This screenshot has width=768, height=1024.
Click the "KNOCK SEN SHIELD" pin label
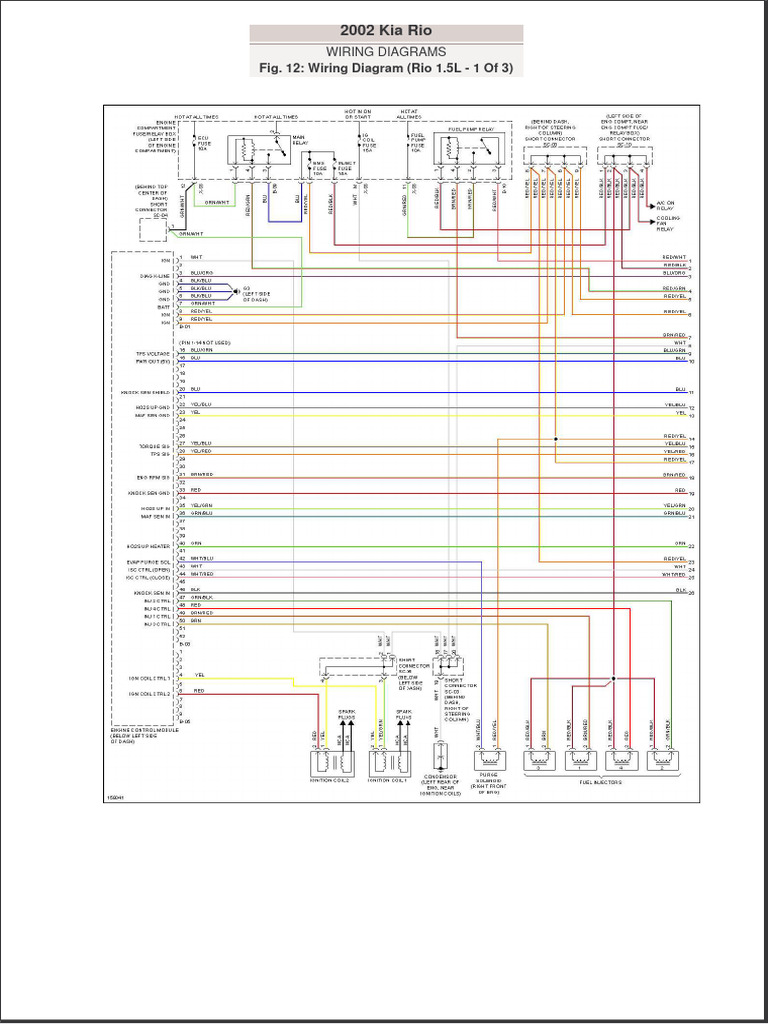(146, 392)
